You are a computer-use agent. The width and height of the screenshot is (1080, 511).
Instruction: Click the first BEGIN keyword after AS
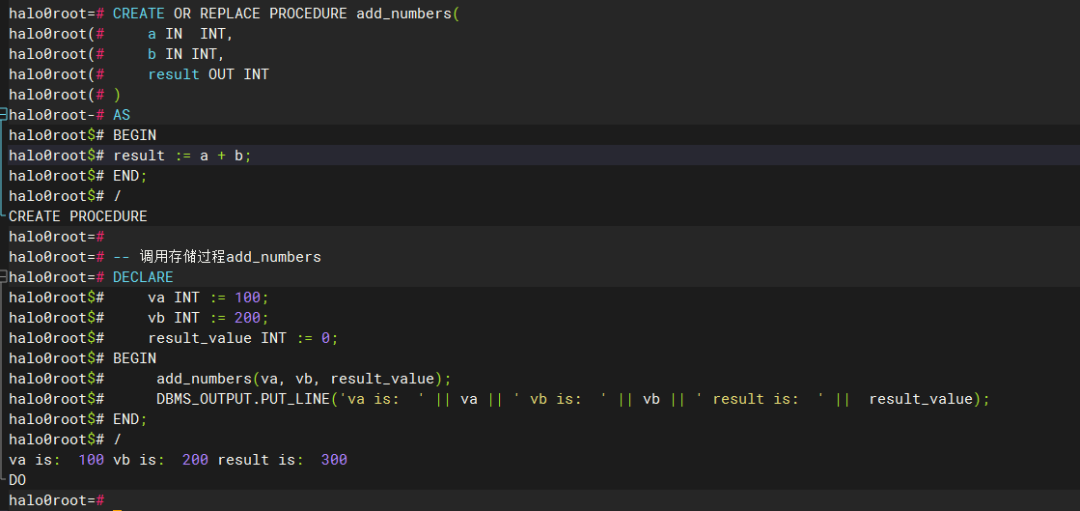pos(134,135)
